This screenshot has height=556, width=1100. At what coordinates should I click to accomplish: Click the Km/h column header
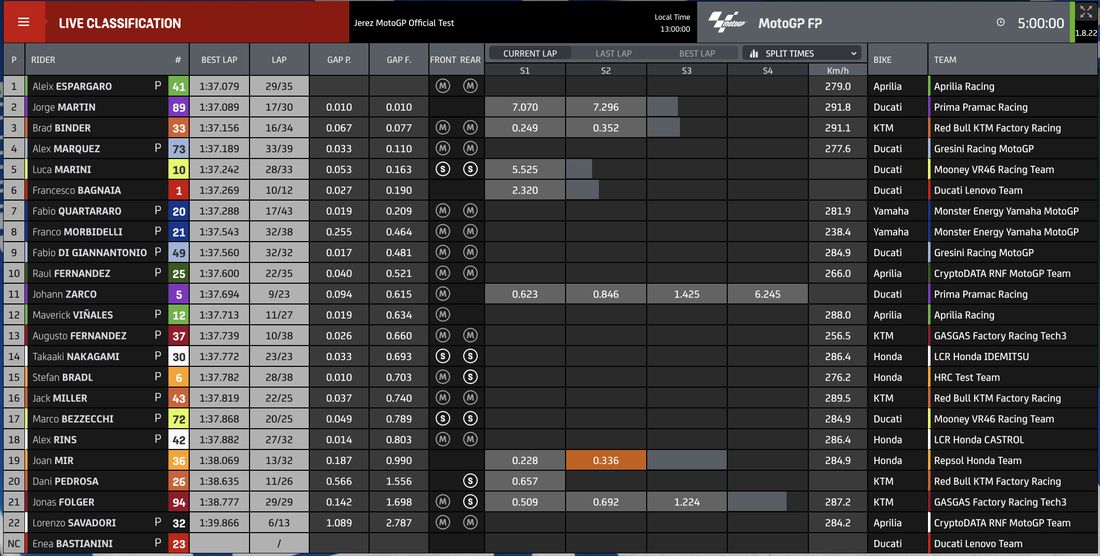(838, 70)
